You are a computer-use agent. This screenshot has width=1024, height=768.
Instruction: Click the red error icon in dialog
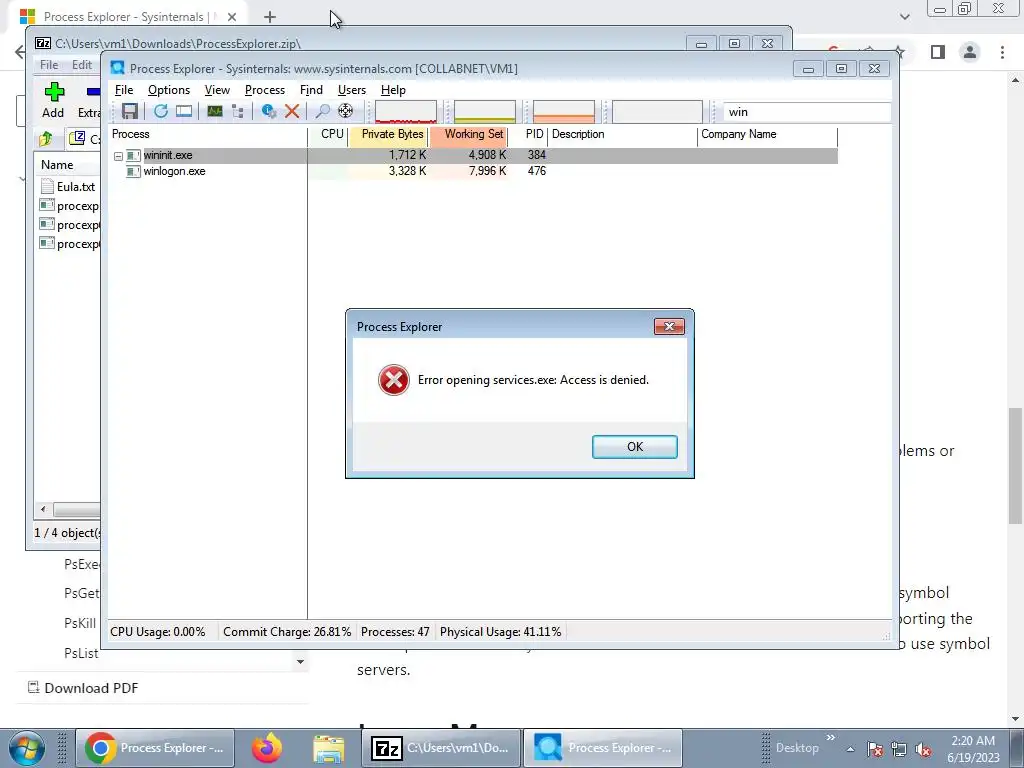pos(394,380)
